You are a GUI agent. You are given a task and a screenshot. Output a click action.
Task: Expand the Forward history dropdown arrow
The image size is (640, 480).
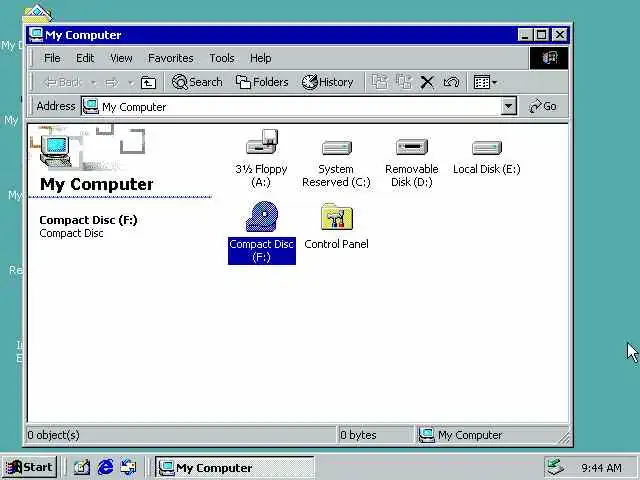pyautogui.click(x=131, y=83)
